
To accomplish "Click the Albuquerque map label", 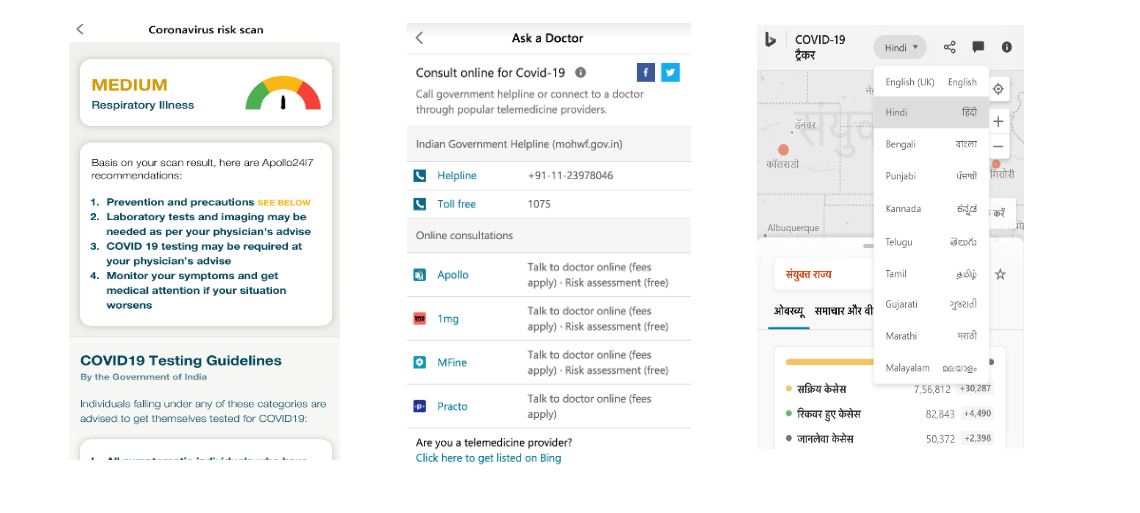I will point(793,227).
